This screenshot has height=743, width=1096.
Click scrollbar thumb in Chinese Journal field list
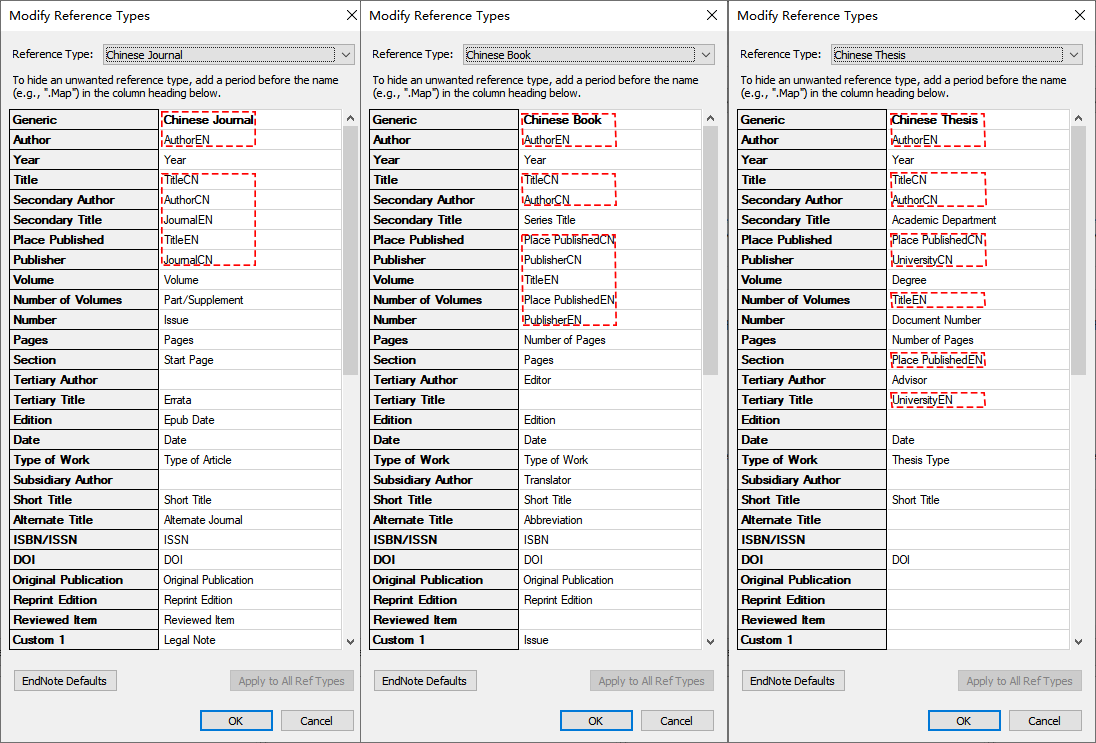tap(350, 251)
